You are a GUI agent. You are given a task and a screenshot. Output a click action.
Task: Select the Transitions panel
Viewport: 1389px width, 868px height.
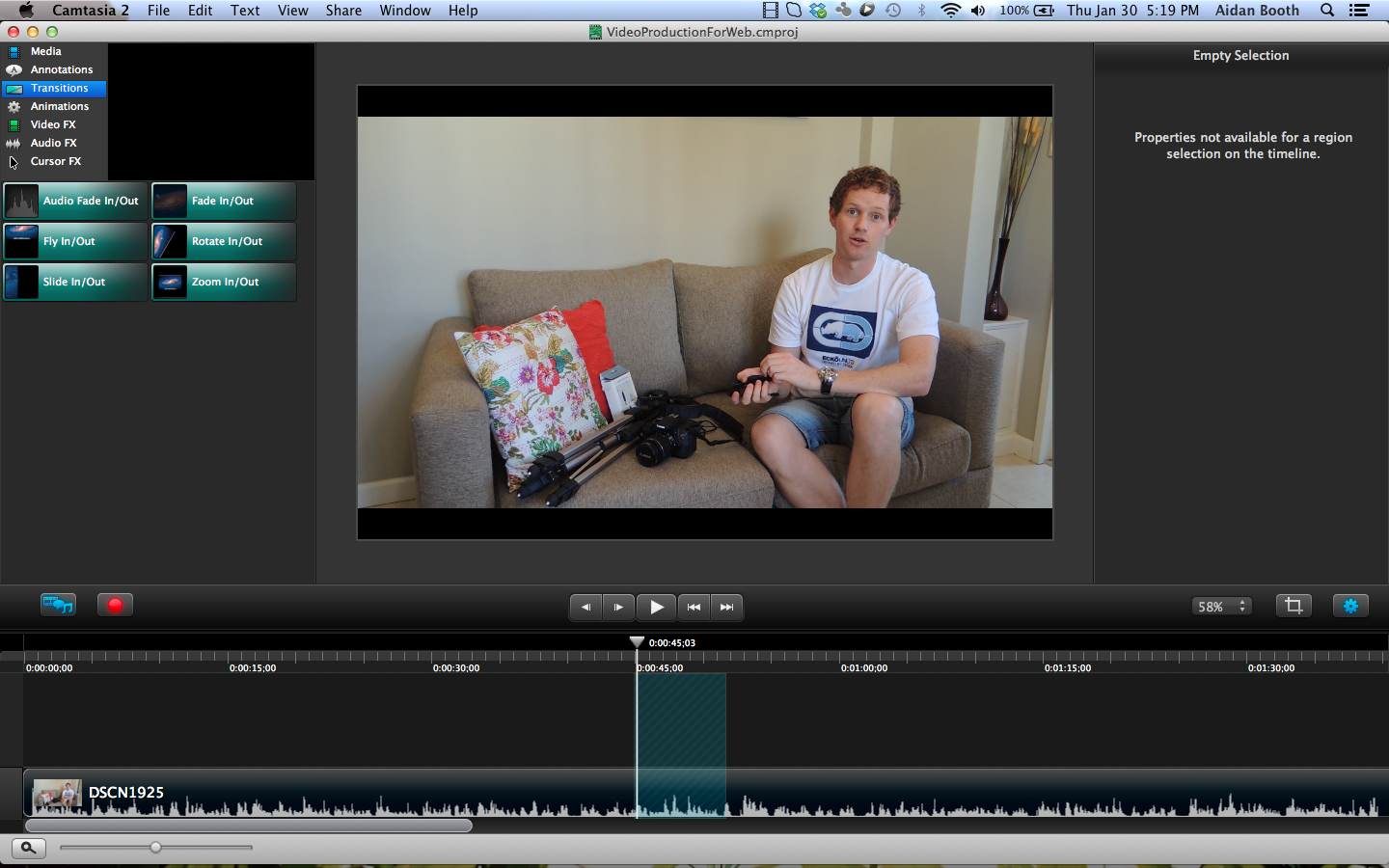click(x=53, y=88)
